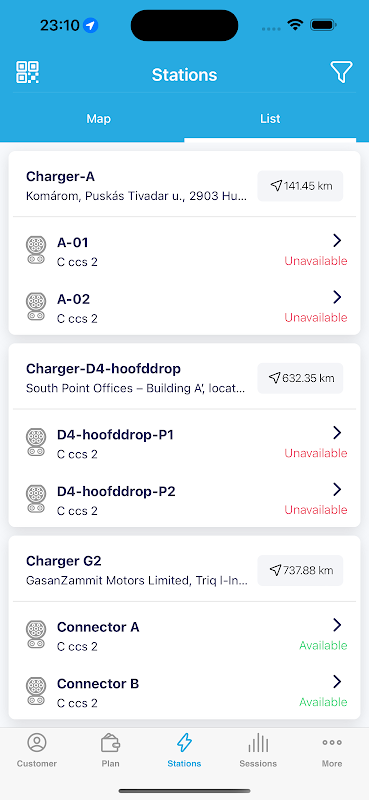Tap the 632.35 km navigation button

point(300,378)
